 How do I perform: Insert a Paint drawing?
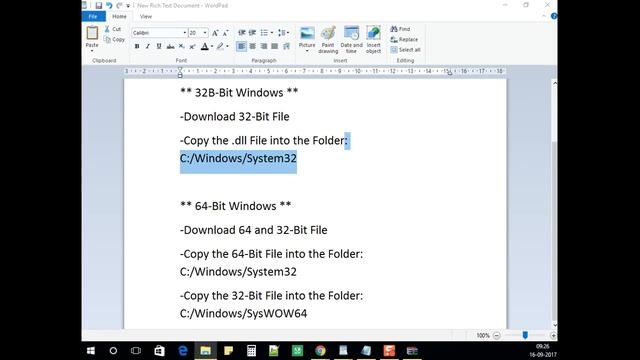coord(328,40)
